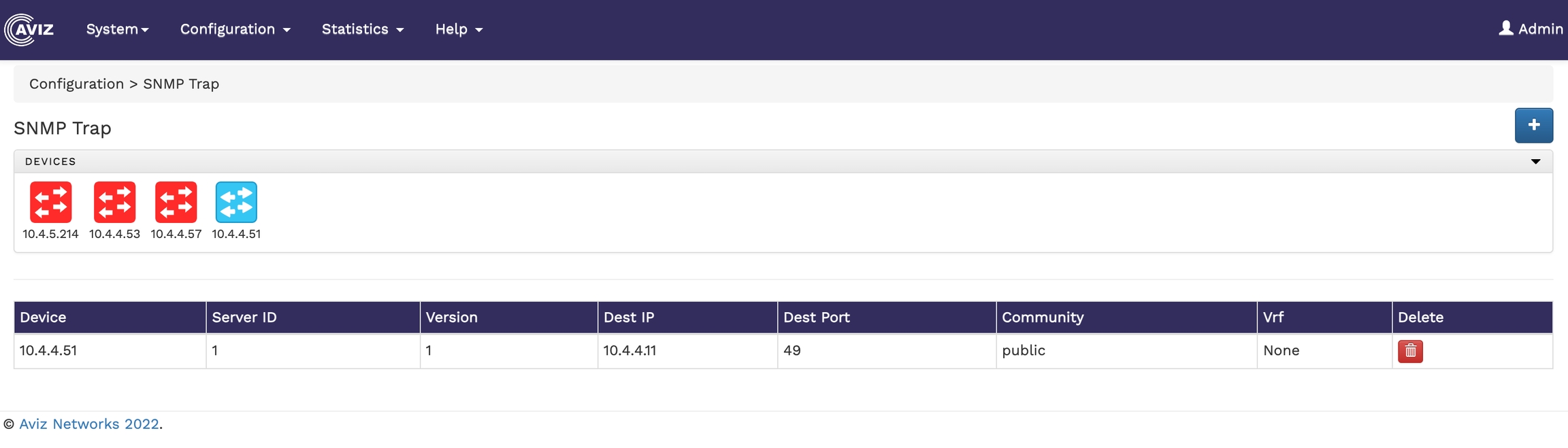The width and height of the screenshot is (1568, 448).
Task: Select the blue 10.4.4.51 device icon
Action: [236, 202]
